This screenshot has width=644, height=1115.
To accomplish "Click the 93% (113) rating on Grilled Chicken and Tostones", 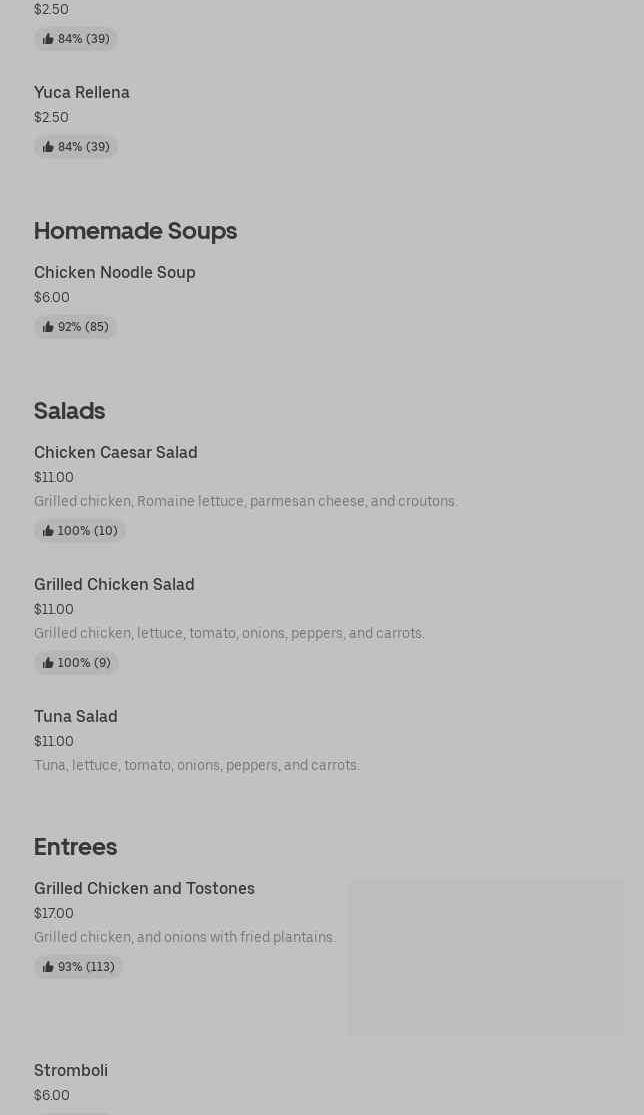I will point(79,967).
